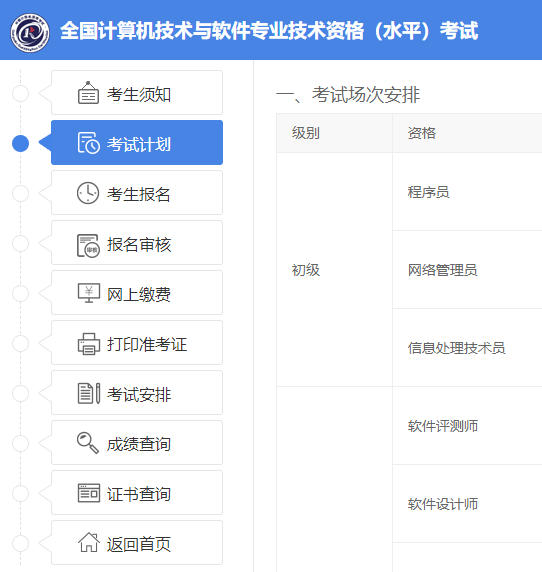542x572 pixels.
Task: Click the 返回首页 house icon
Action: (89, 542)
